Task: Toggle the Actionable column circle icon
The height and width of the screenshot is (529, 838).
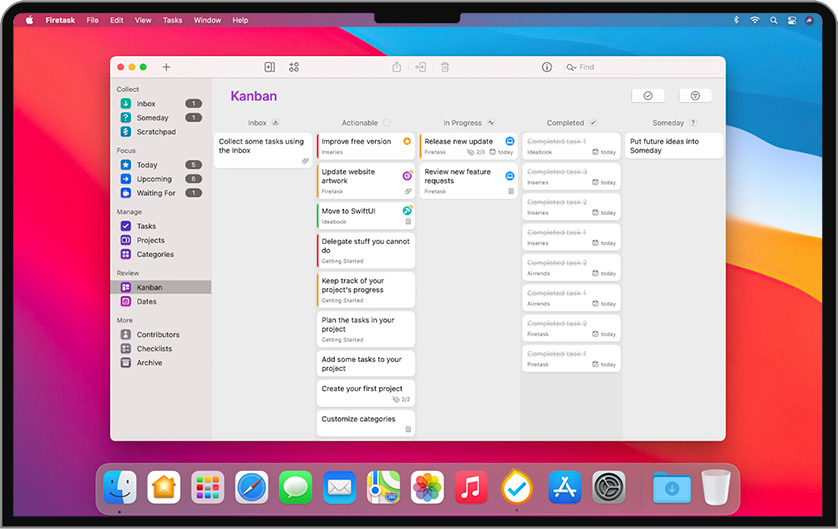Action: [x=387, y=123]
